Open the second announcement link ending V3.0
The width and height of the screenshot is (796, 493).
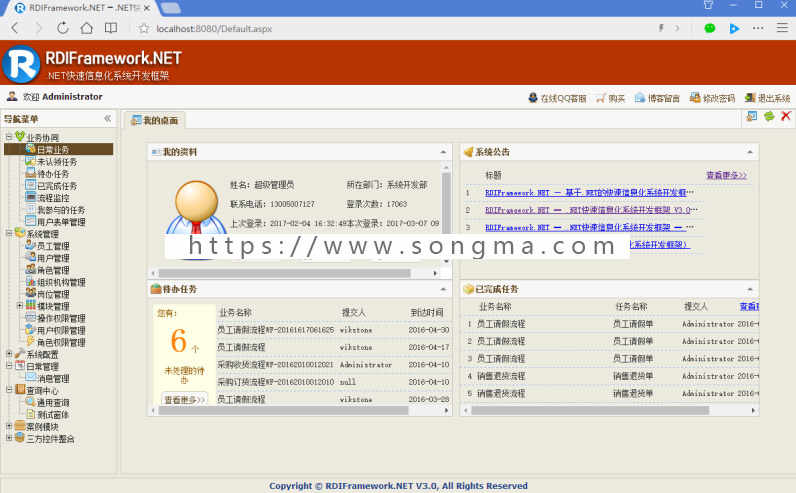click(591, 210)
